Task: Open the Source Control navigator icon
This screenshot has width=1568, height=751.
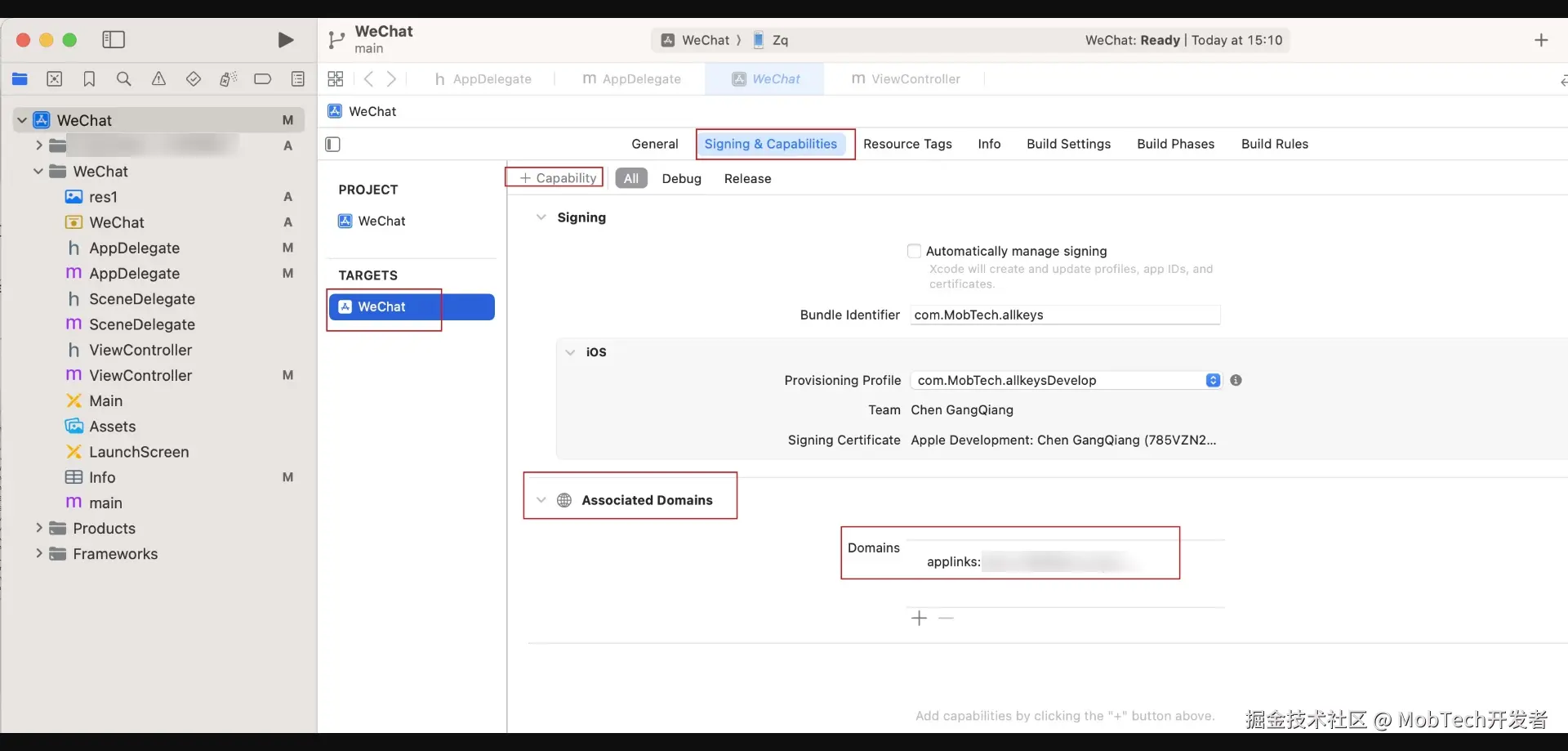Action: pyautogui.click(x=55, y=78)
